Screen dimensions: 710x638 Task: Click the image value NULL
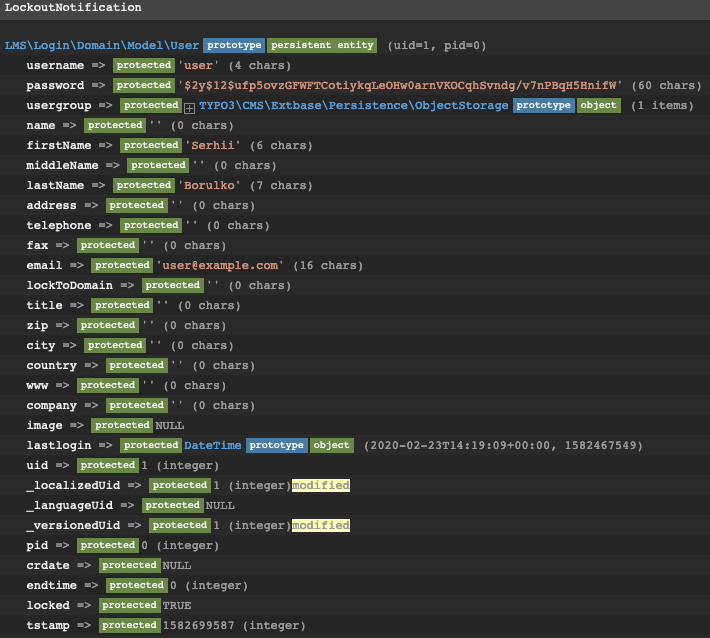[x=170, y=426]
